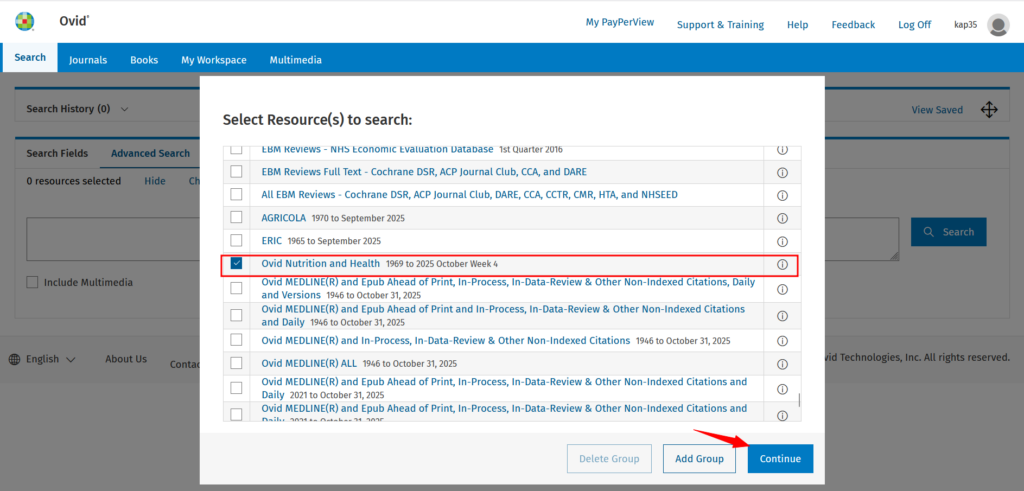
Task: Open the Support & Training link
Action: (719, 25)
